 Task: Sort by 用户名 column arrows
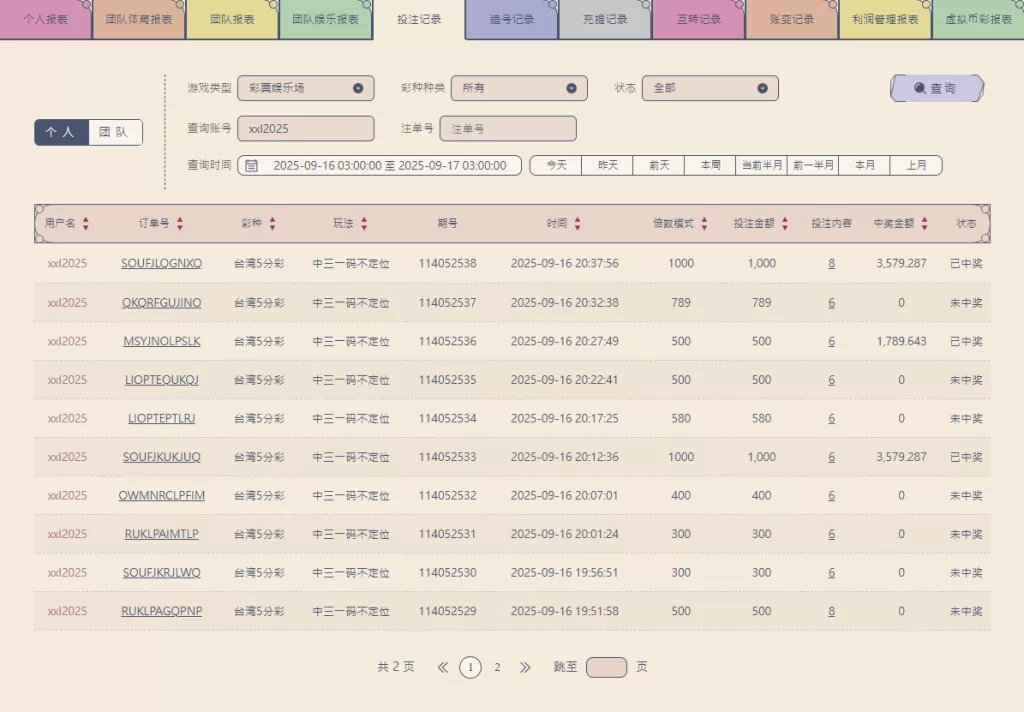click(x=86, y=224)
